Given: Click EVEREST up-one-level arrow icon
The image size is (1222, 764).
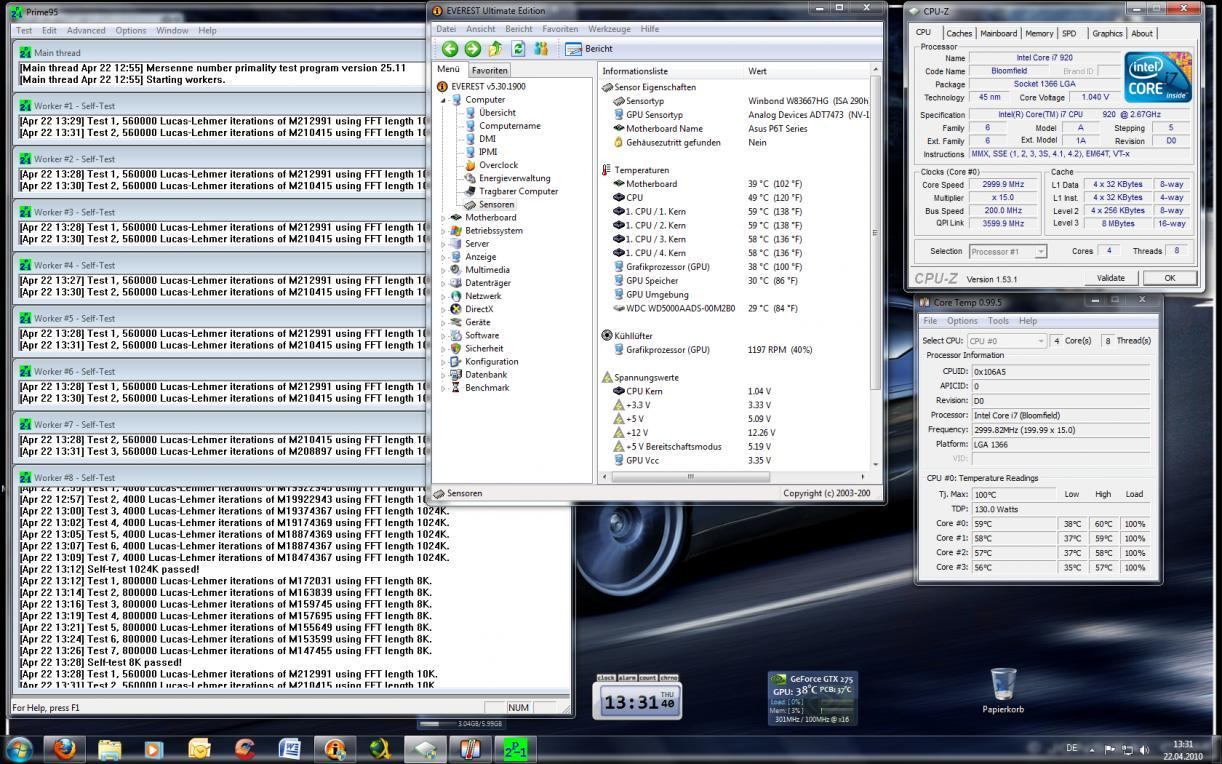Looking at the screenshot, I should click(x=495, y=48).
